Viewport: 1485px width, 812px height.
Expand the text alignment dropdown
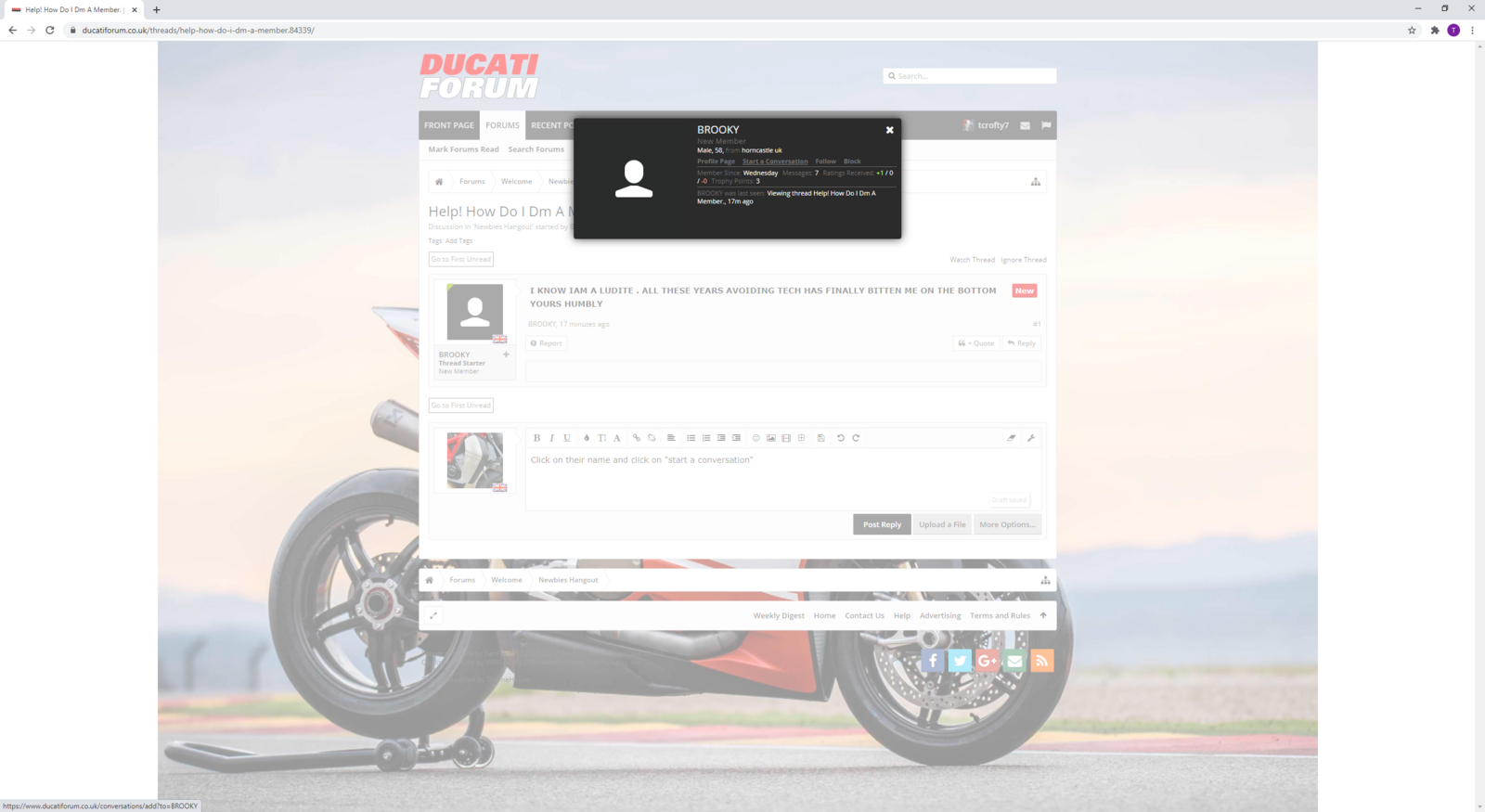coord(671,438)
